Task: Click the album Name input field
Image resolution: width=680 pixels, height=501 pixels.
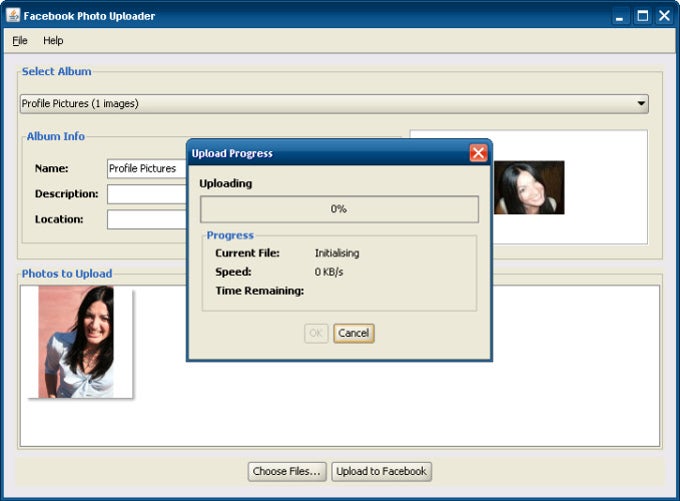Action: click(147, 168)
